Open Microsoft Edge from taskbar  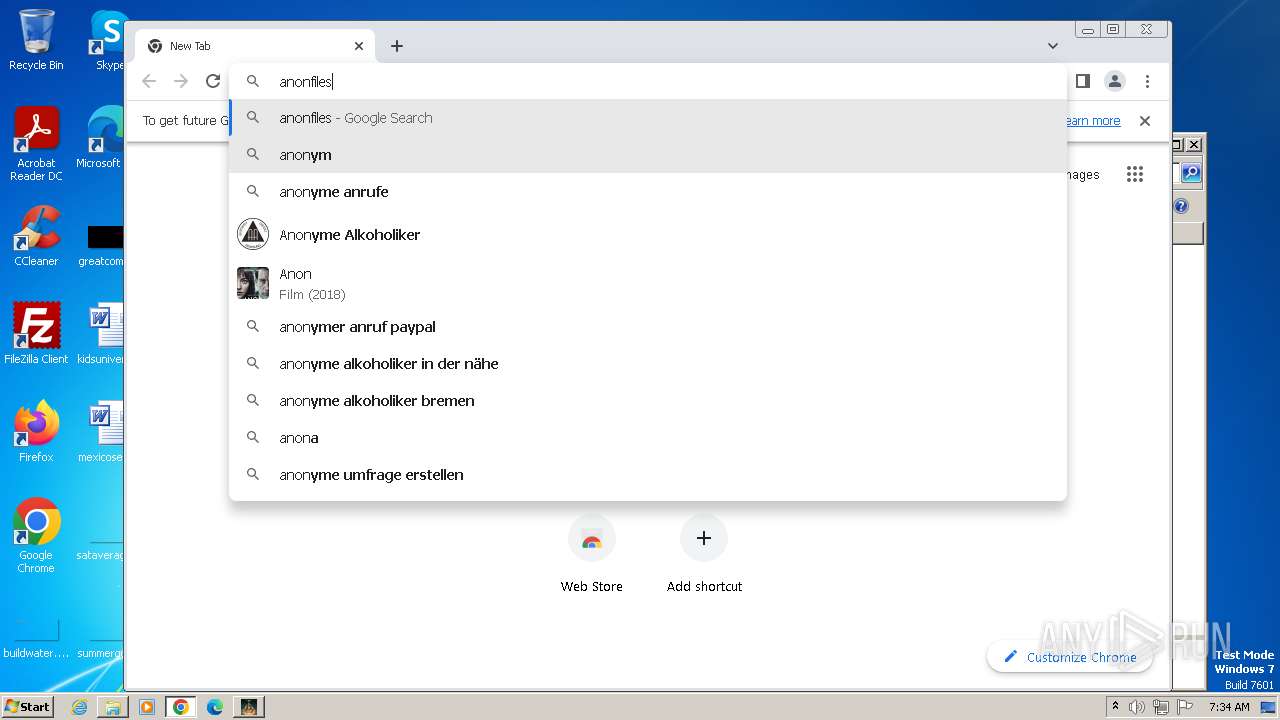(215, 707)
